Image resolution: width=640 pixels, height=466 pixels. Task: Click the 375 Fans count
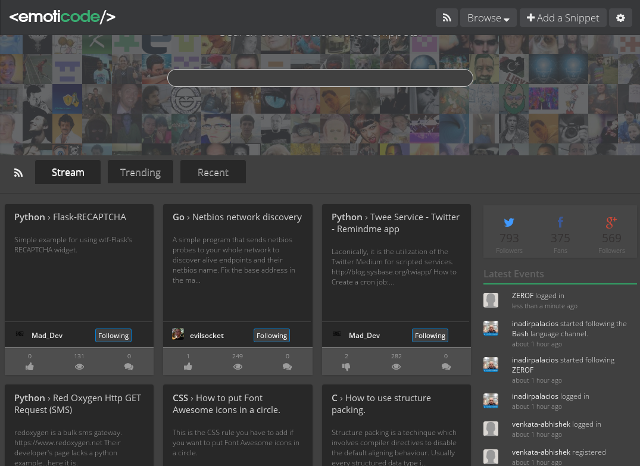560,238
